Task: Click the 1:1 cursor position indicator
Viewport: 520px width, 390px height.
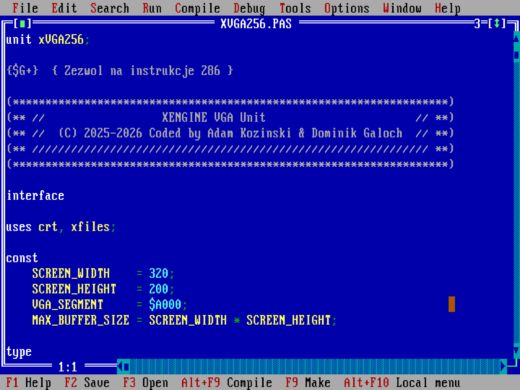Action: pos(68,367)
